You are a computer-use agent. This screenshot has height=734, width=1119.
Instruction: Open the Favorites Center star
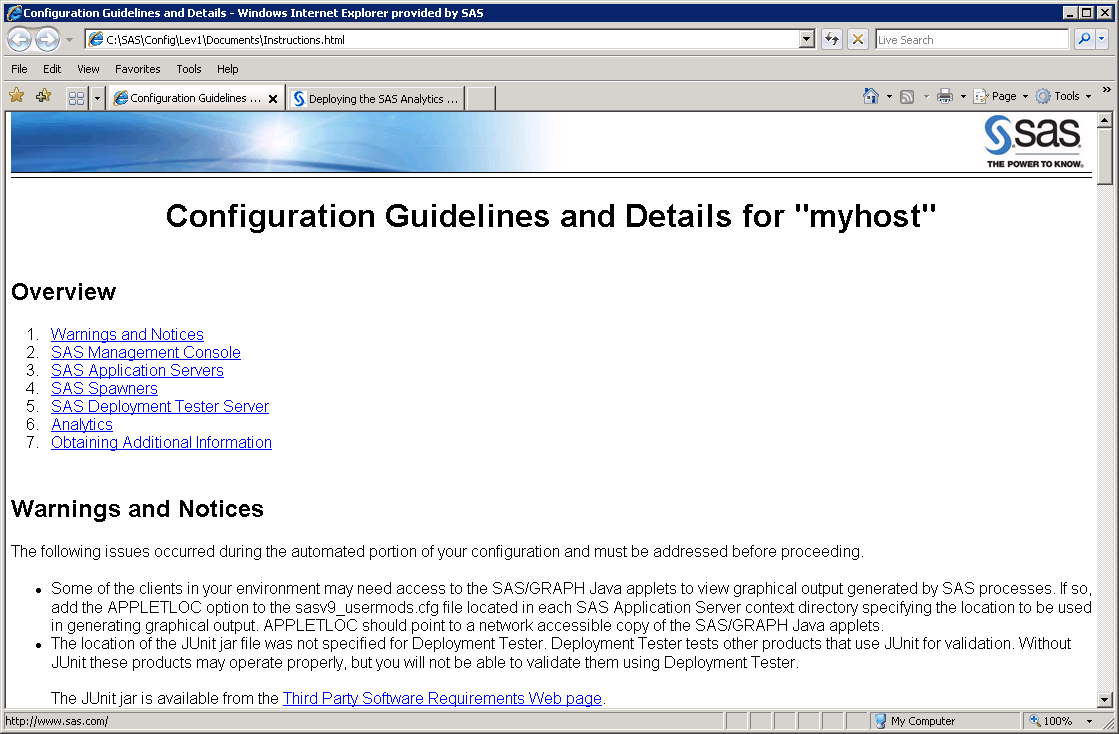[17, 96]
